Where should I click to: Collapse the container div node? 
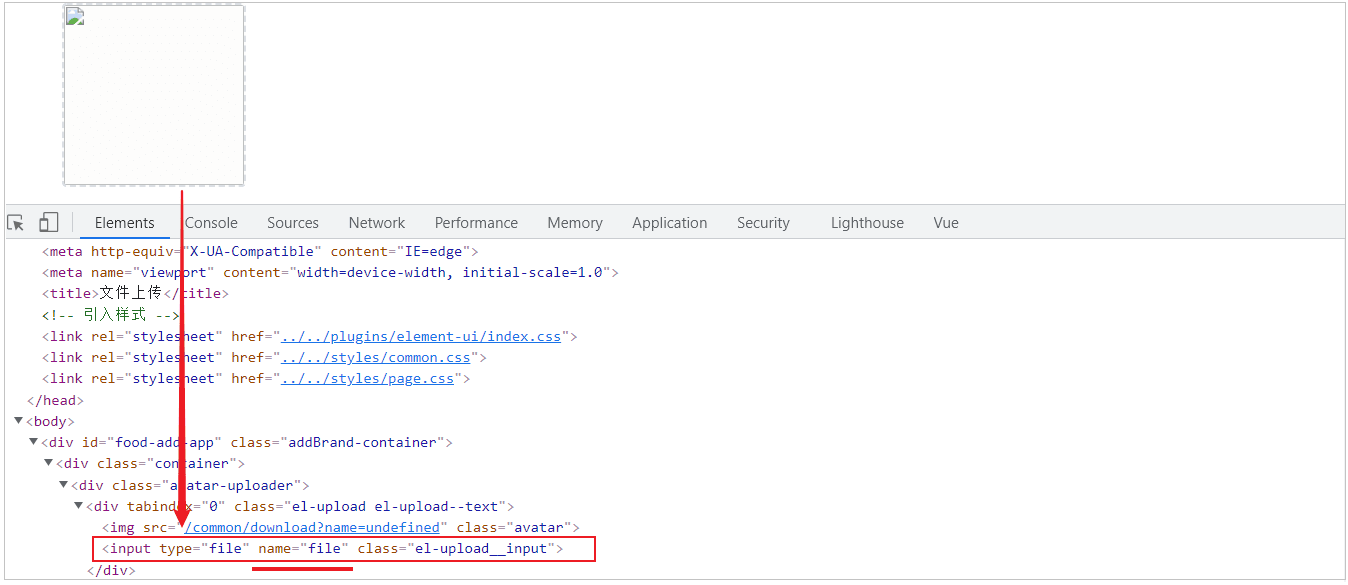(49, 463)
